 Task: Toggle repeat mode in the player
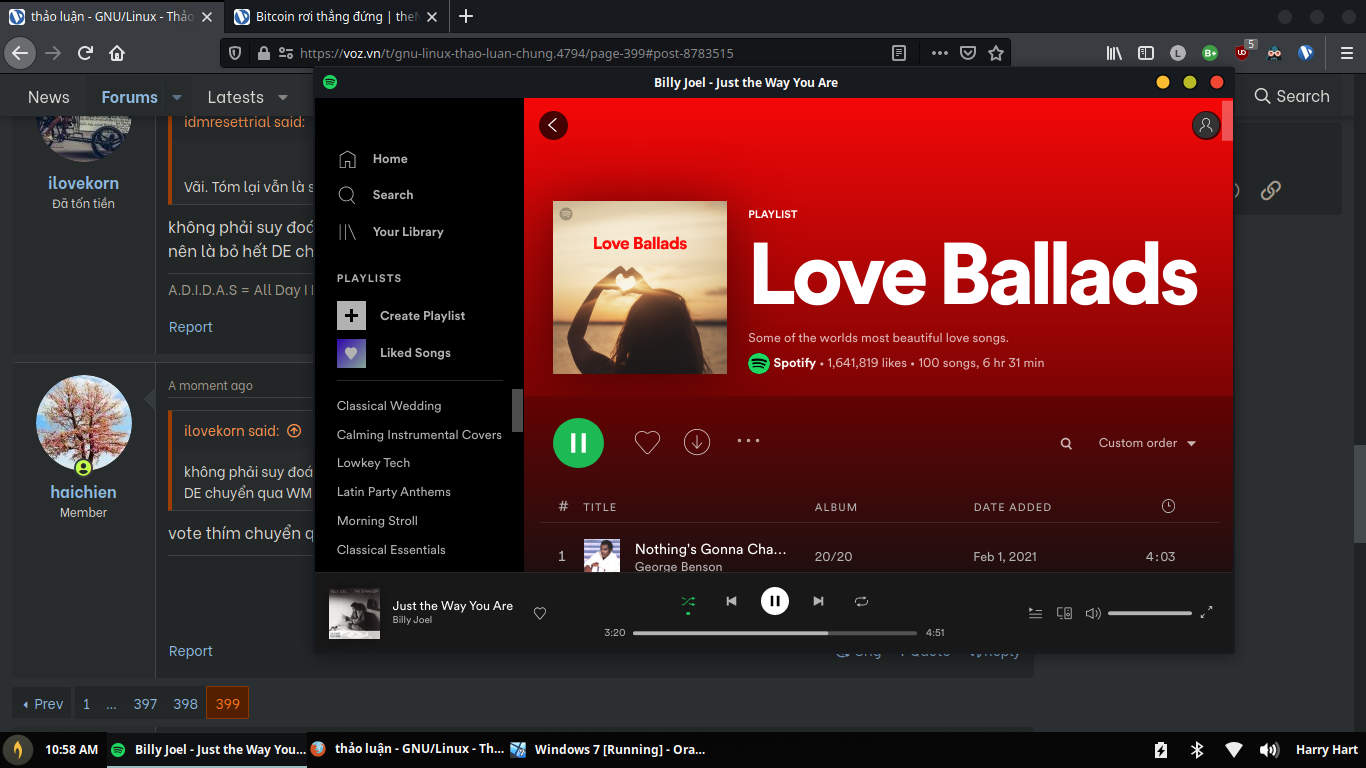point(861,601)
